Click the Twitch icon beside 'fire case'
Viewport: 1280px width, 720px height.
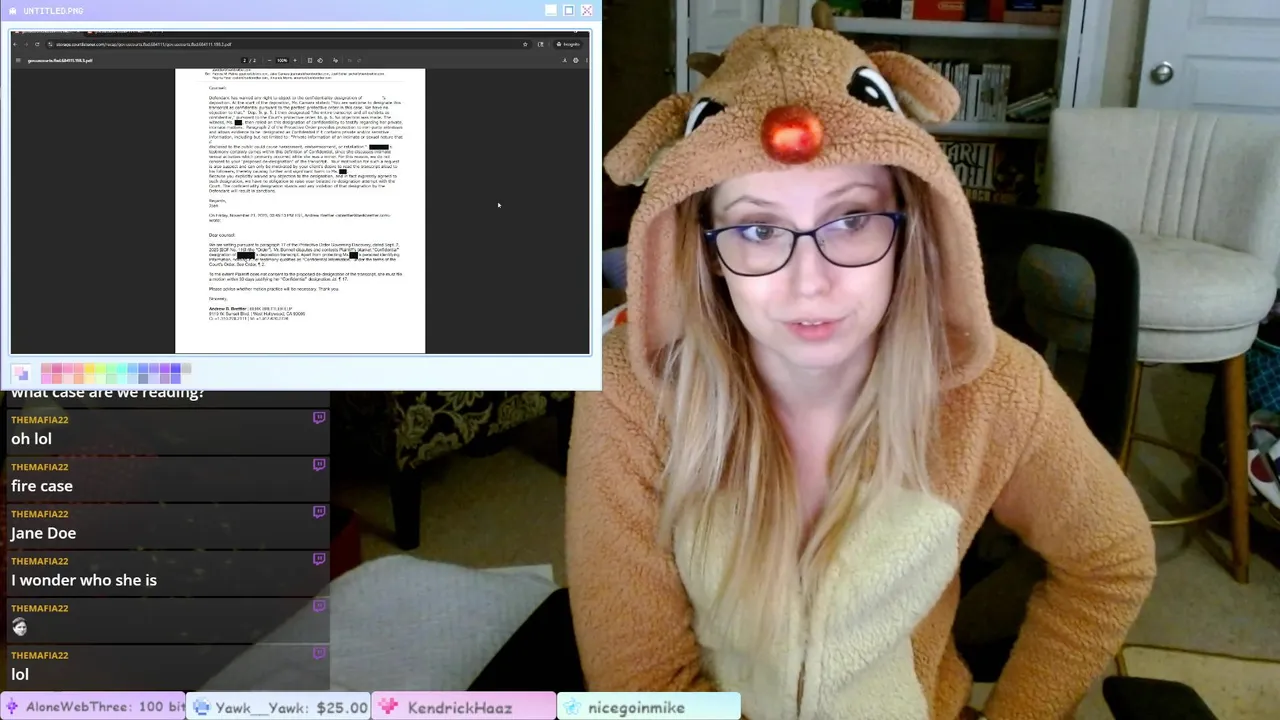tap(319, 465)
